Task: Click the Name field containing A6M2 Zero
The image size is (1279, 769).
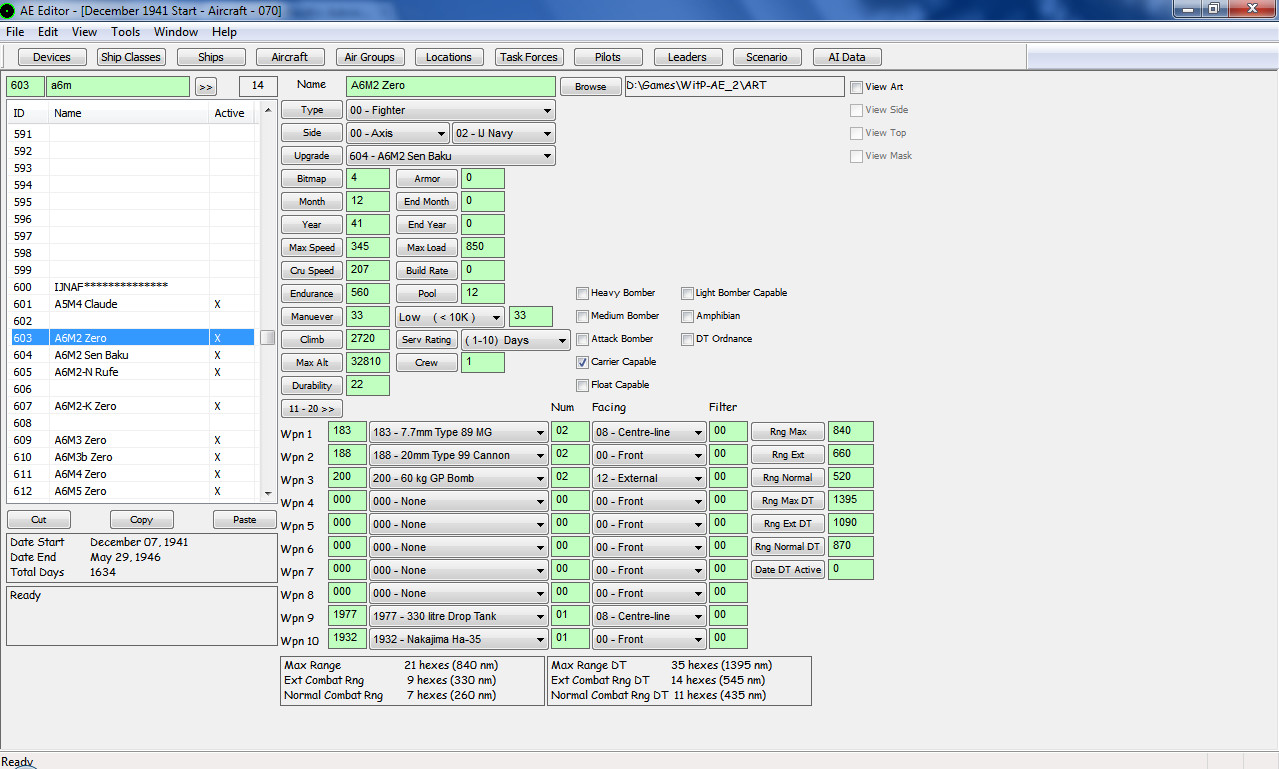Action: coord(451,87)
